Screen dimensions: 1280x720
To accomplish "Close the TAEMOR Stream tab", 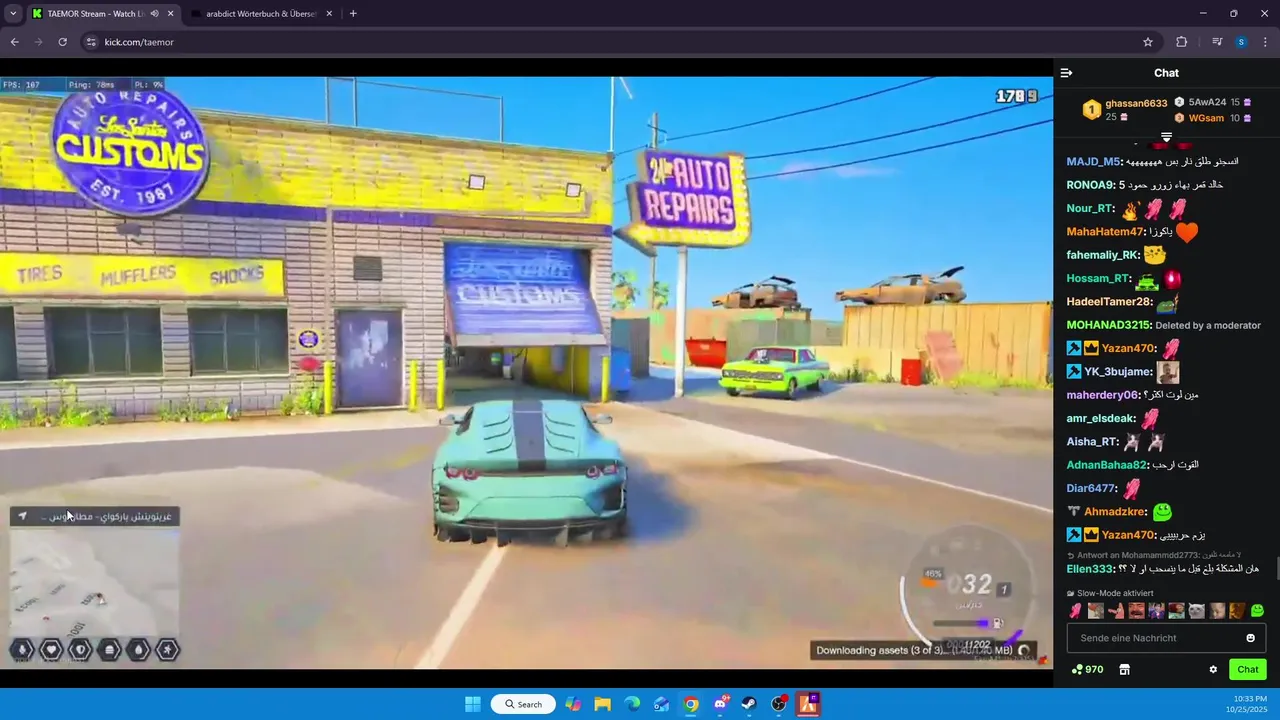I will (170, 14).
